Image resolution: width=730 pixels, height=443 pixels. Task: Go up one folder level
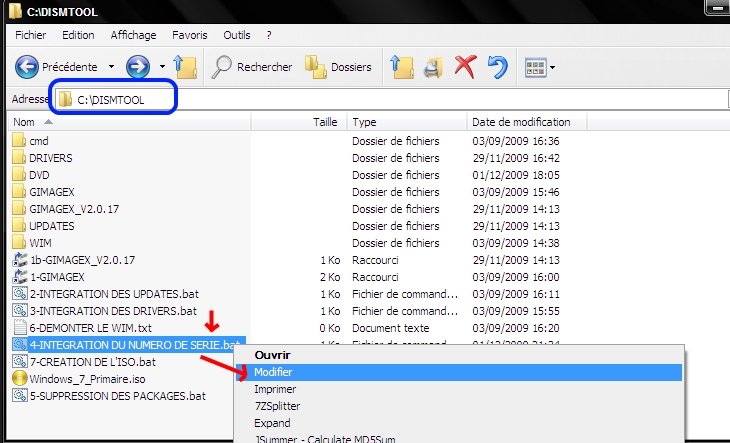click(x=186, y=67)
